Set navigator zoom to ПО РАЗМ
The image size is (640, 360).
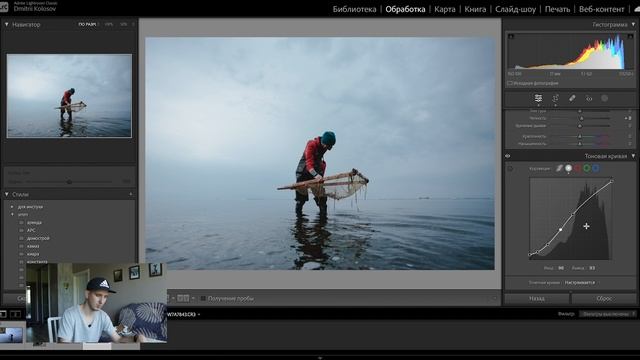tap(87, 24)
